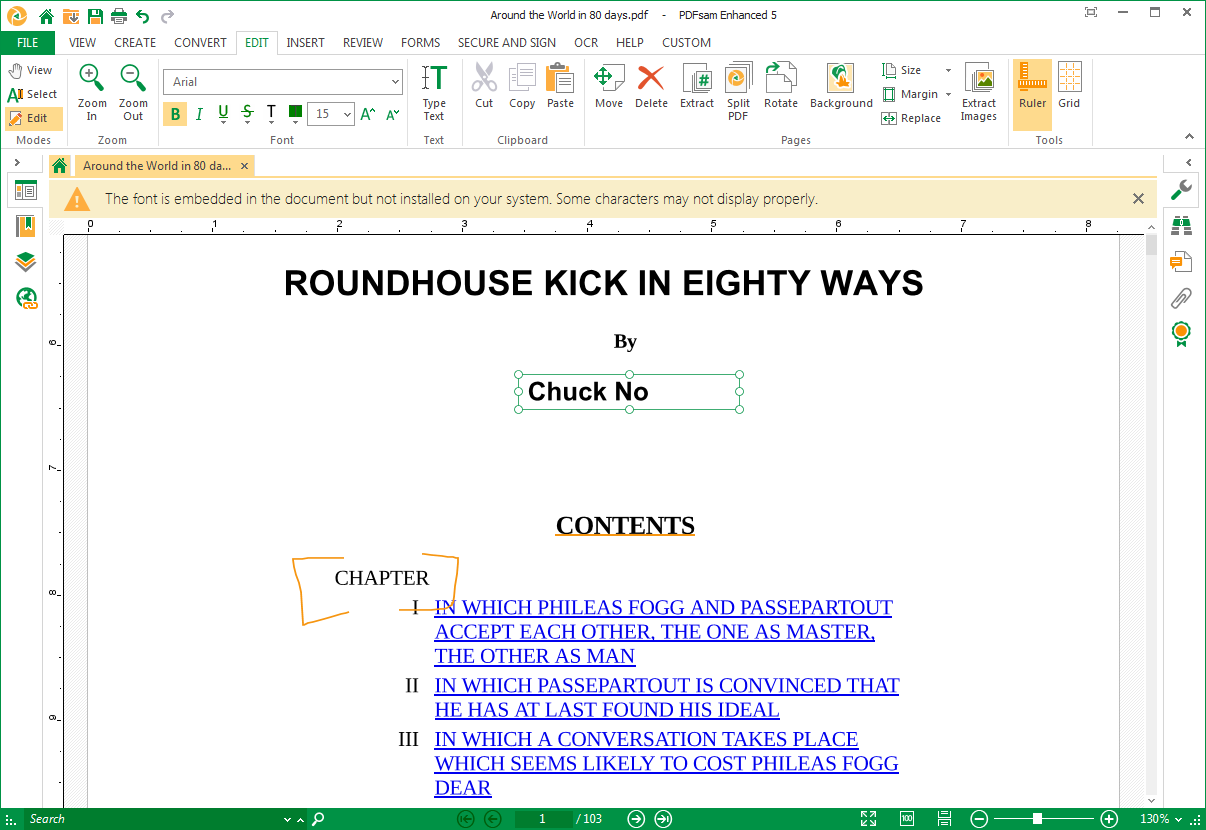Image resolution: width=1206 pixels, height=830 pixels.
Task: Undo the last action
Action: [x=143, y=15]
